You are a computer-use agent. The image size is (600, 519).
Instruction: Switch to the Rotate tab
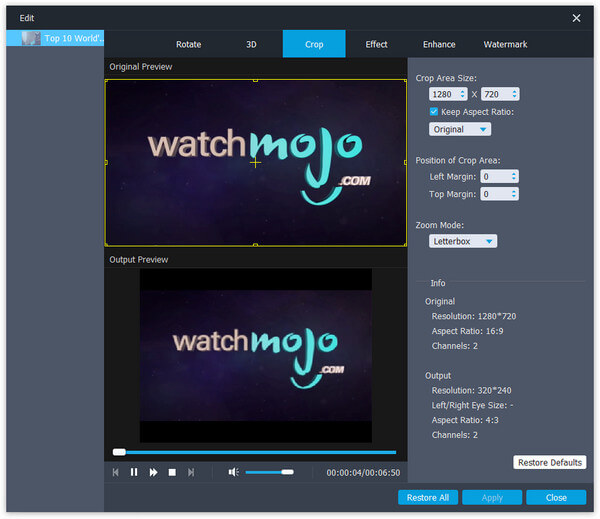tap(189, 44)
